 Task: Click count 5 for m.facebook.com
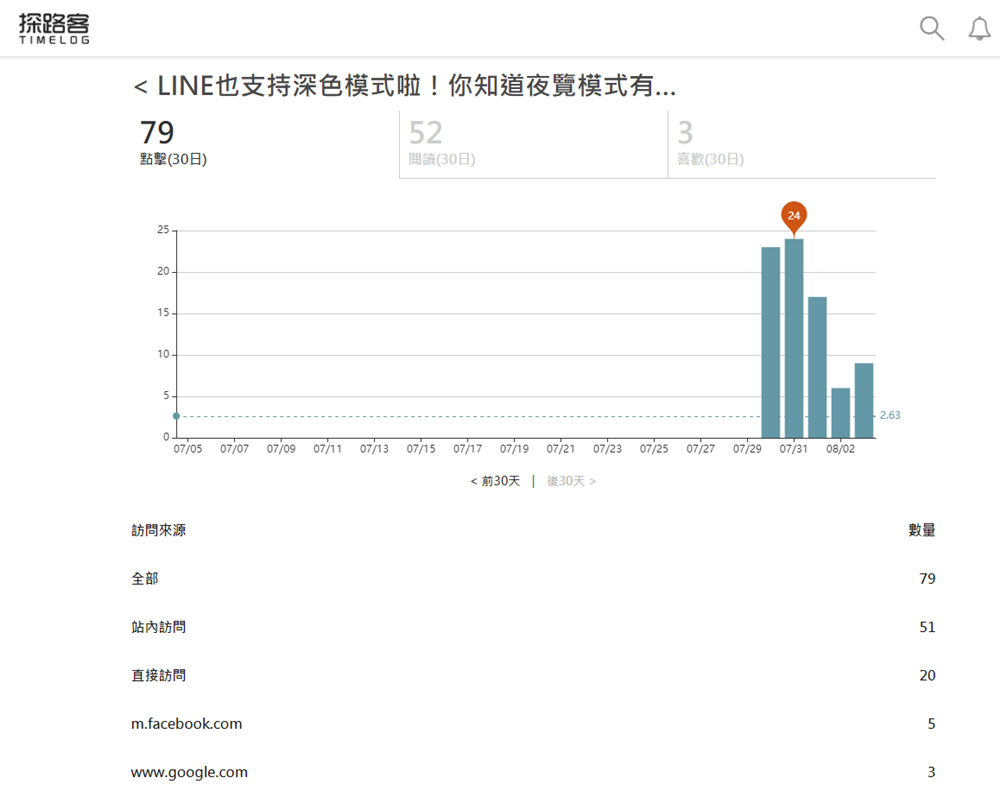point(931,724)
